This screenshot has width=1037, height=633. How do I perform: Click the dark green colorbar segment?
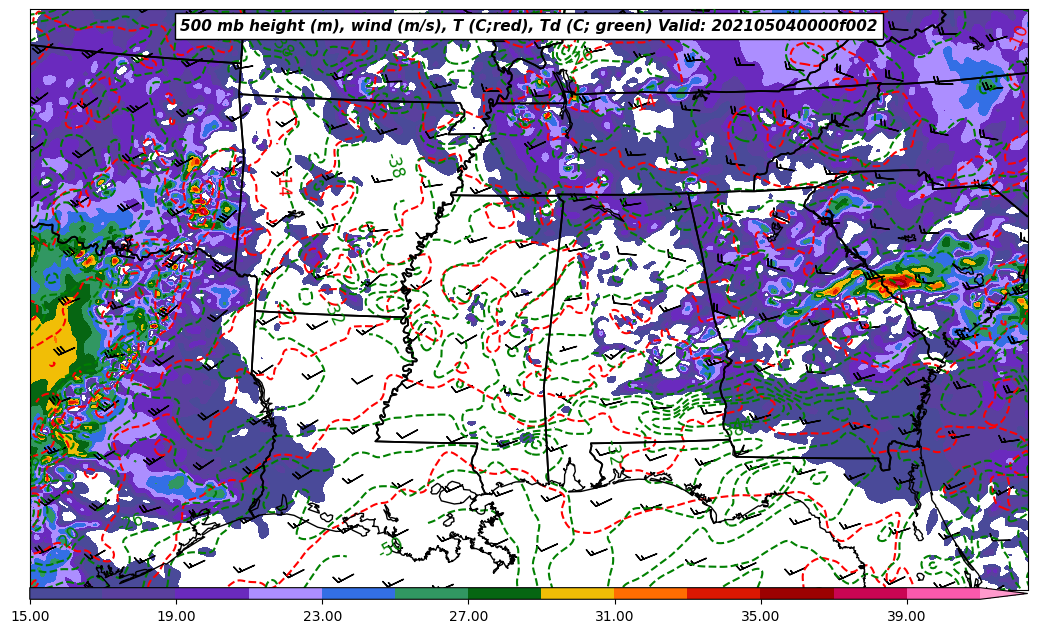(504, 593)
